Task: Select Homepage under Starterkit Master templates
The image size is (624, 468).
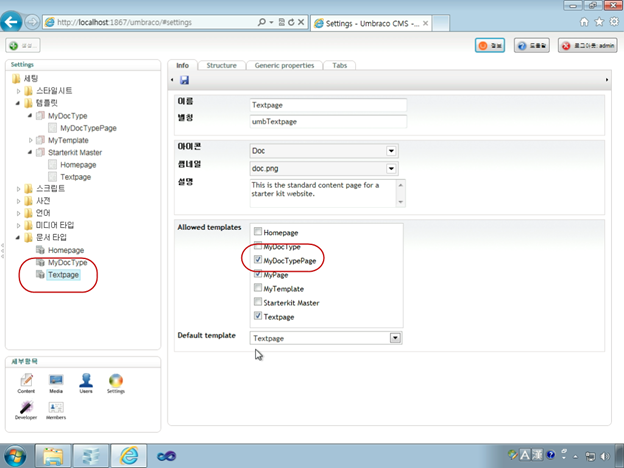Action: 78,165
